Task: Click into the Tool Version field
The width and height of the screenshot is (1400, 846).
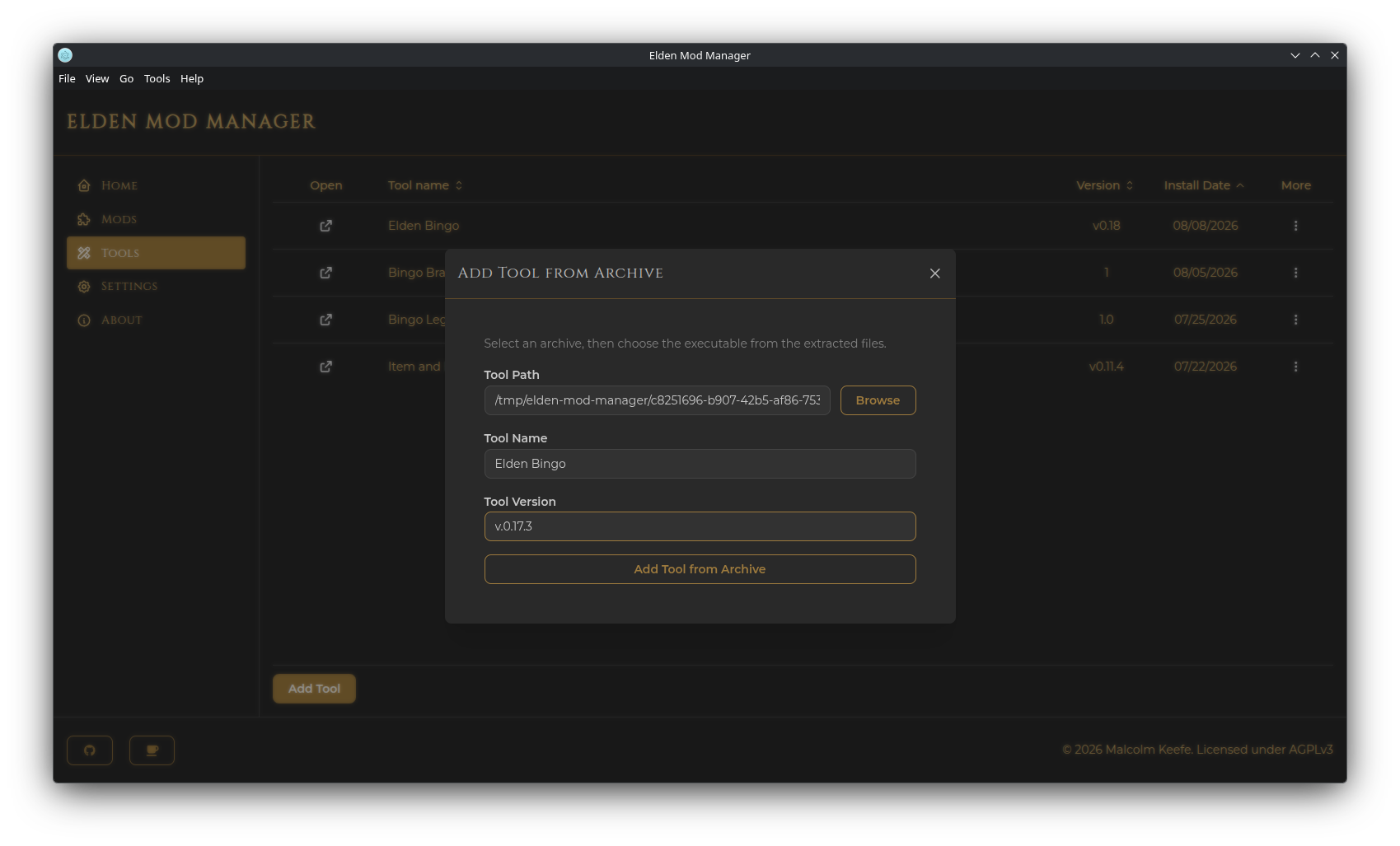Action: click(x=700, y=526)
